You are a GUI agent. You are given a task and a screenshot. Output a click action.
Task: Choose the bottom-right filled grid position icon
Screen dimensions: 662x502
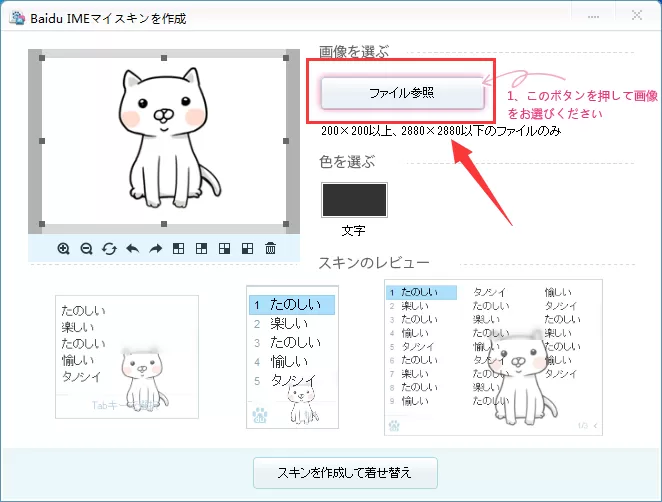click(x=225, y=249)
